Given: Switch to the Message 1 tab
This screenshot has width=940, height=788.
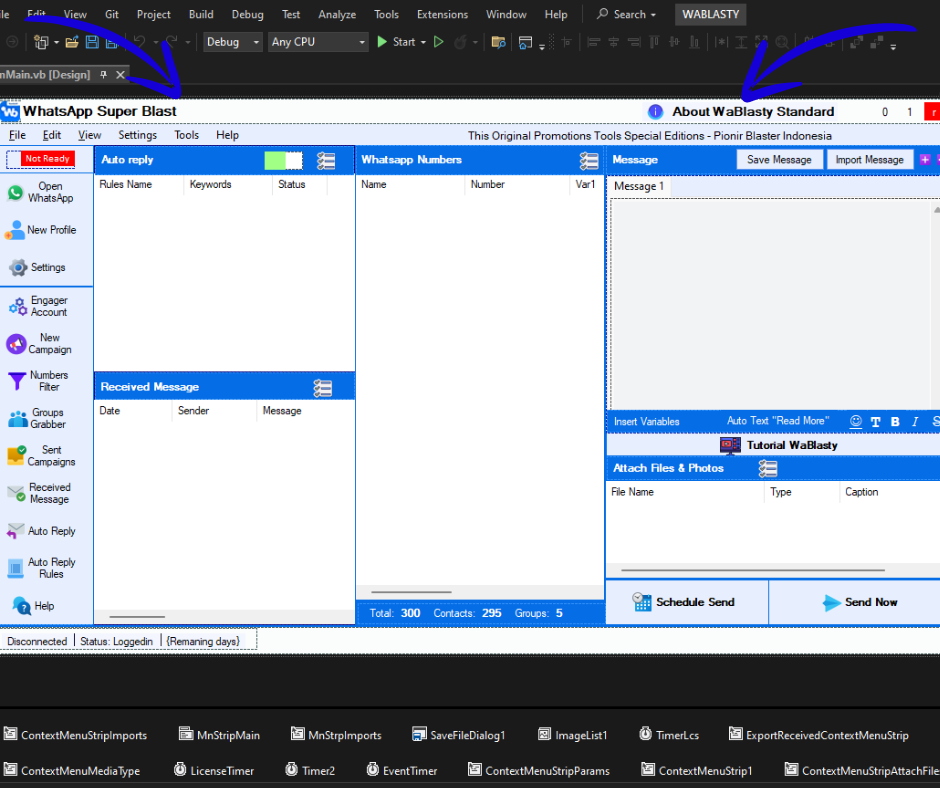Looking at the screenshot, I should [x=638, y=186].
